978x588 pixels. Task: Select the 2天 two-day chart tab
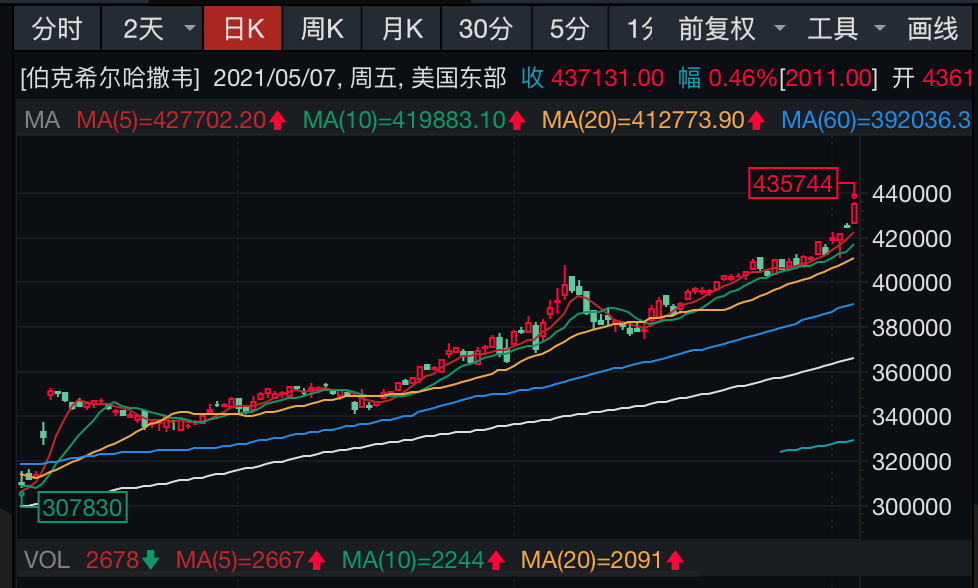tap(143, 29)
